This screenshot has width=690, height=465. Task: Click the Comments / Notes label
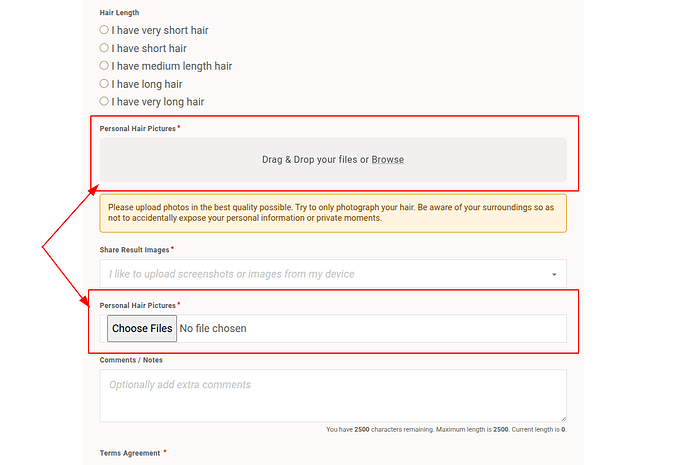pyautogui.click(x=131, y=360)
